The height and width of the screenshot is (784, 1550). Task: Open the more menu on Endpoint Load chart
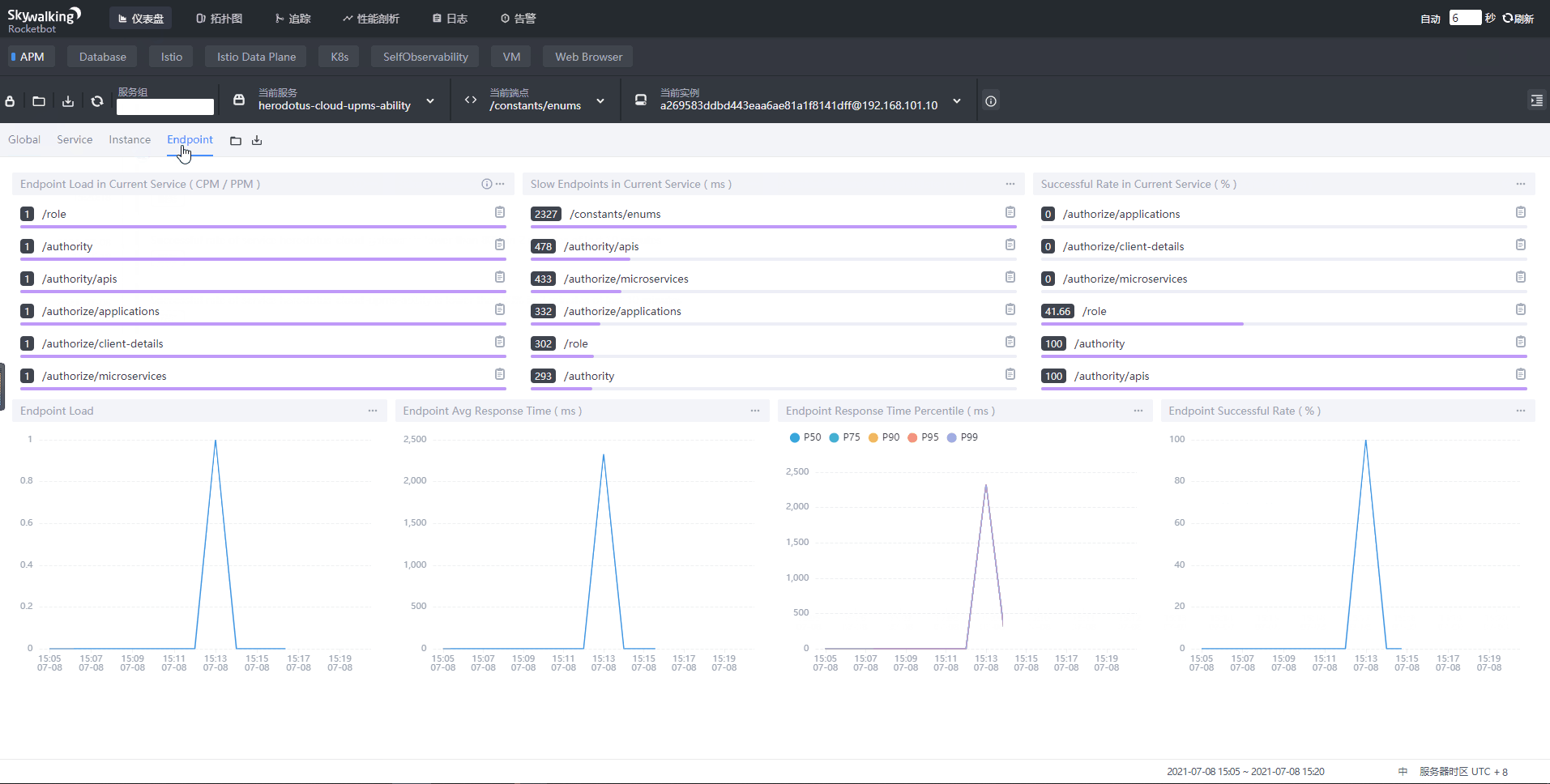click(373, 411)
